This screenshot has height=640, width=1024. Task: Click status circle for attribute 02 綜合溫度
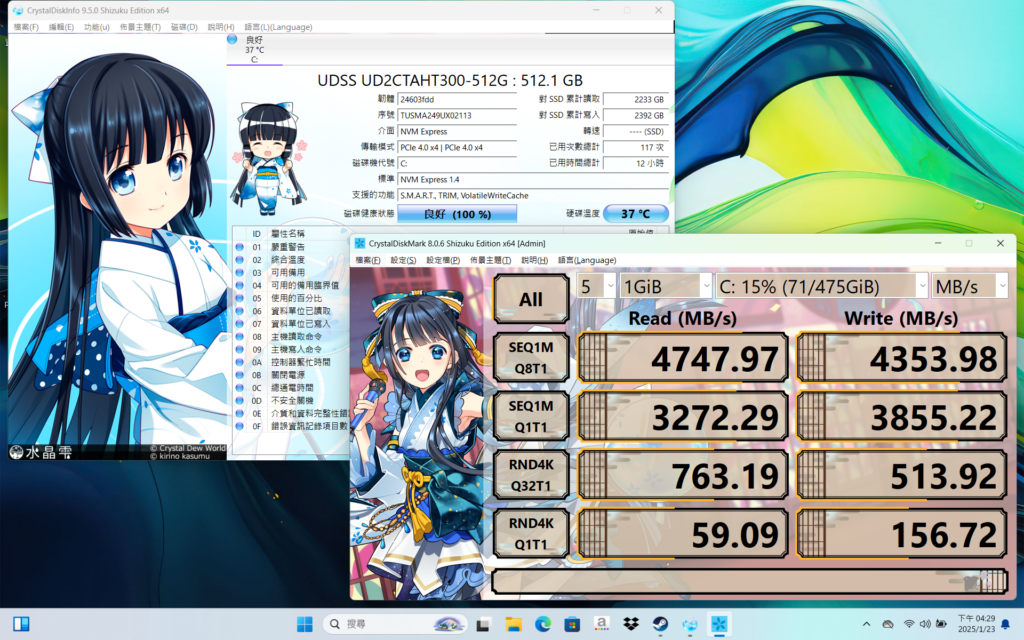click(240, 260)
